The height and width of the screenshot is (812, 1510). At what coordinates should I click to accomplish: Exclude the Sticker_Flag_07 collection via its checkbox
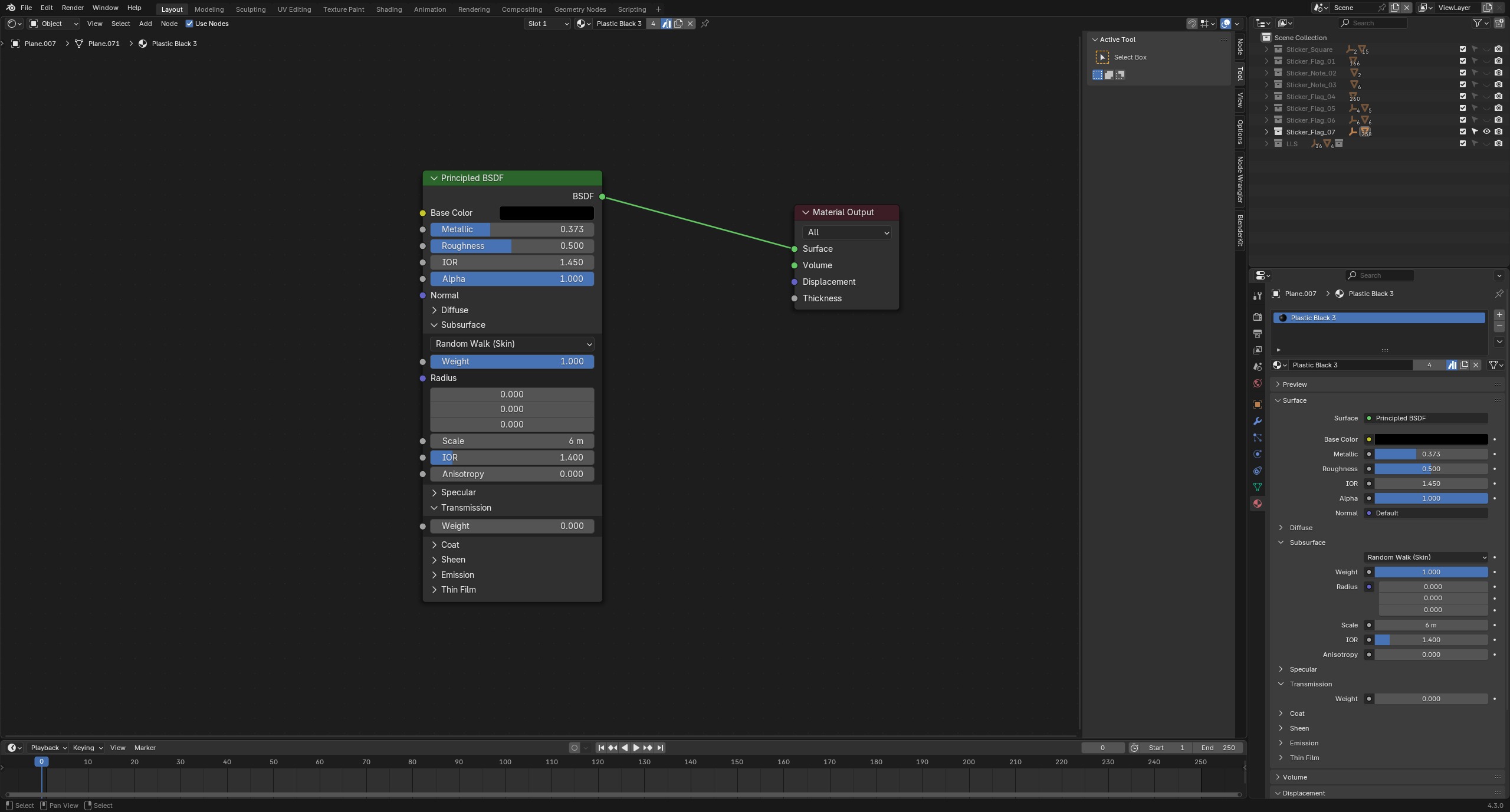point(1462,132)
